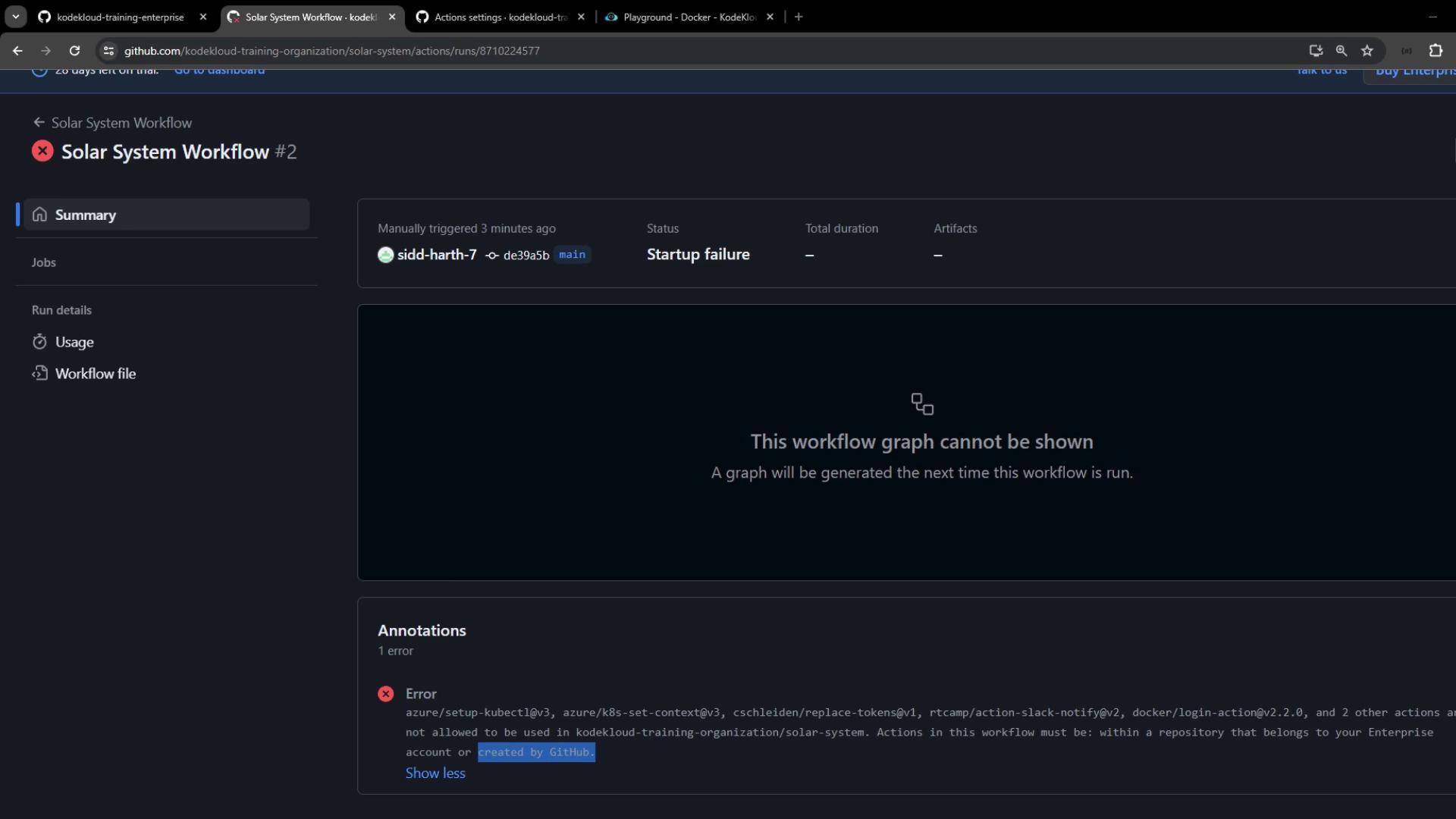Viewport: 1456px width, 819px height.
Task: Open the tab search dropdown arrow
Action: coord(15,17)
